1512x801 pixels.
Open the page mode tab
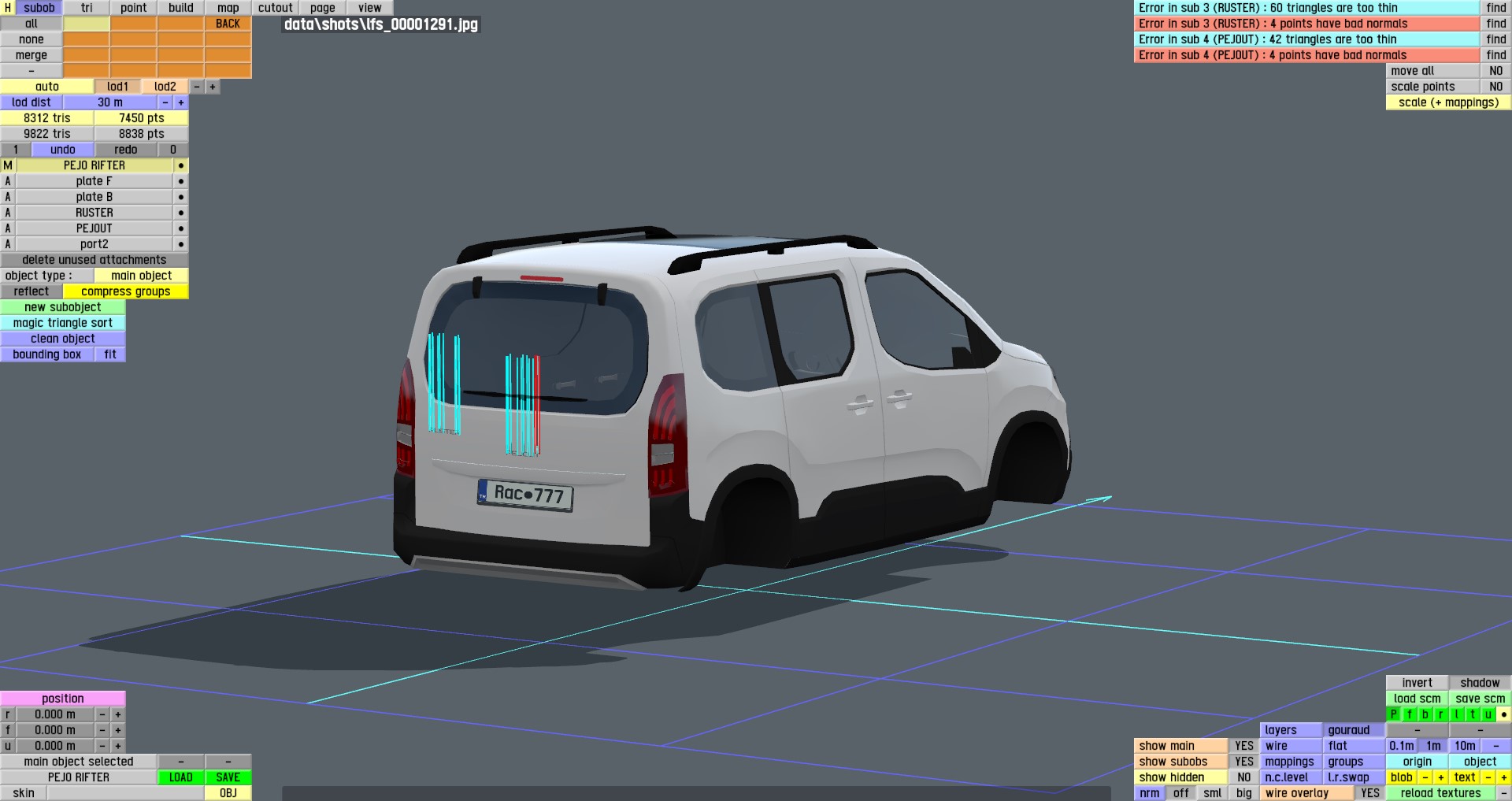click(x=323, y=8)
